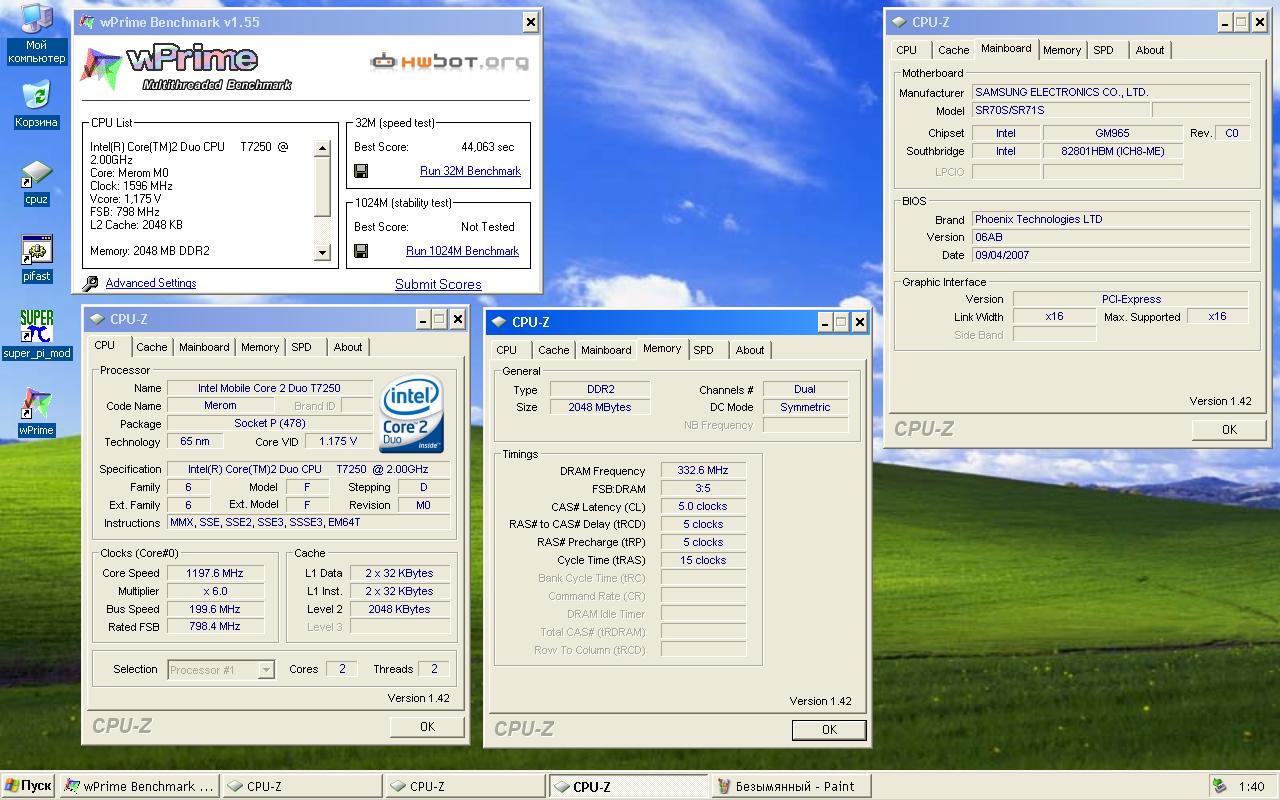This screenshot has height=800, width=1280.
Task: Click the Chipset value GM965
Action: [1112, 133]
